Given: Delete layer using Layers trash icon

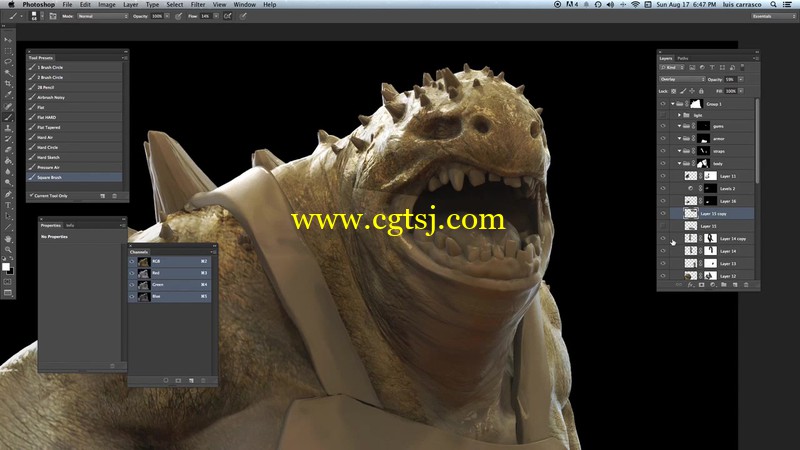Looking at the screenshot, I should click(x=746, y=285).
